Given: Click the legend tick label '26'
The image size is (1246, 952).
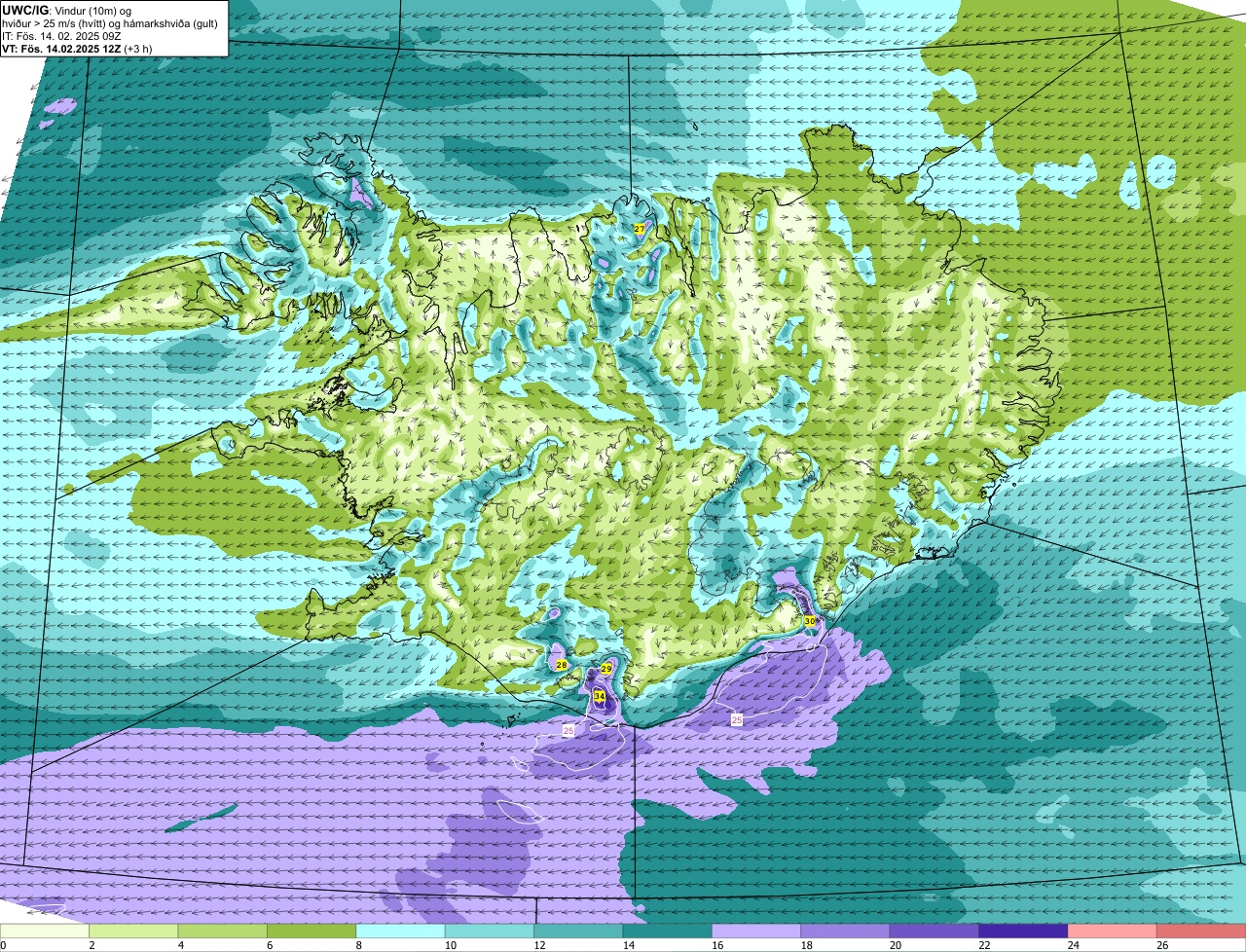Looking at the screenshot, I should click(1162, 945).
